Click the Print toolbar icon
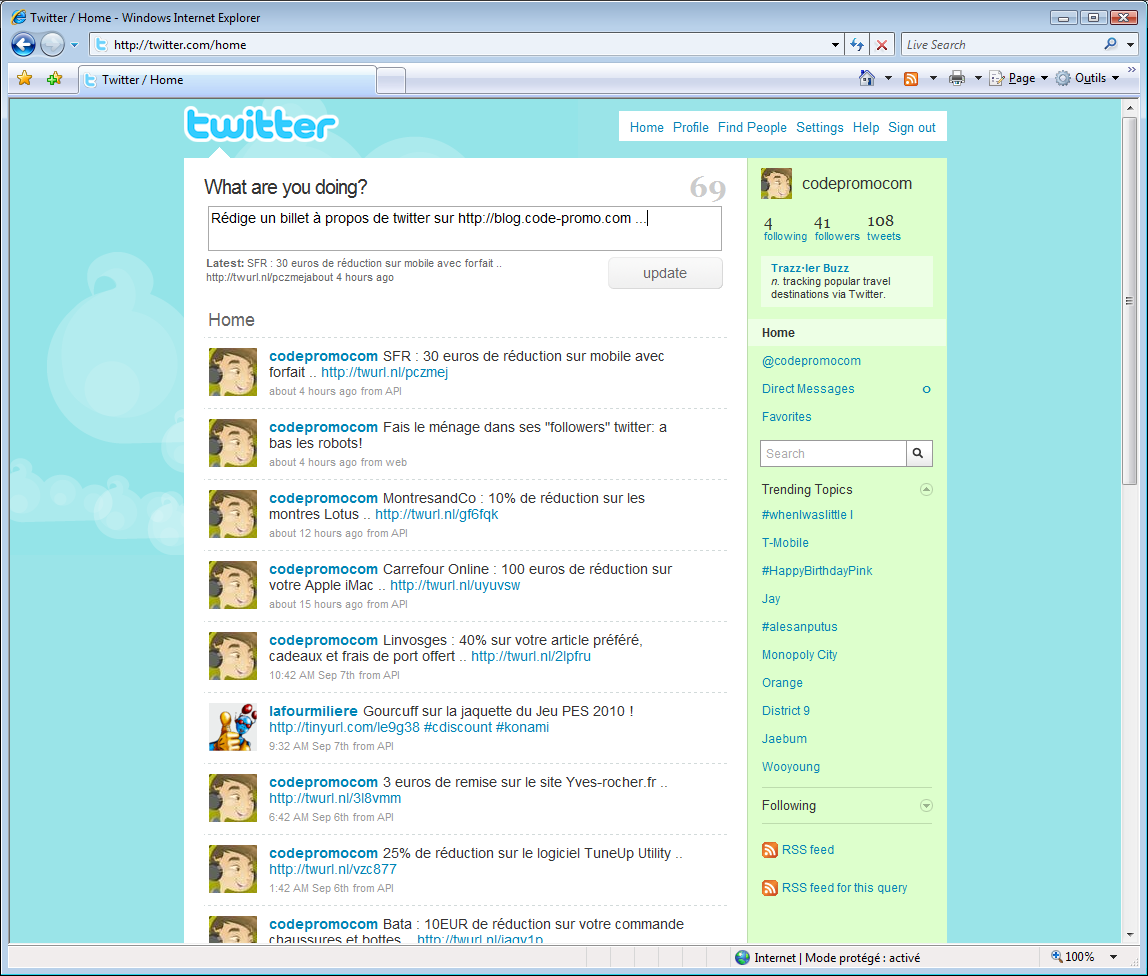 956,78
